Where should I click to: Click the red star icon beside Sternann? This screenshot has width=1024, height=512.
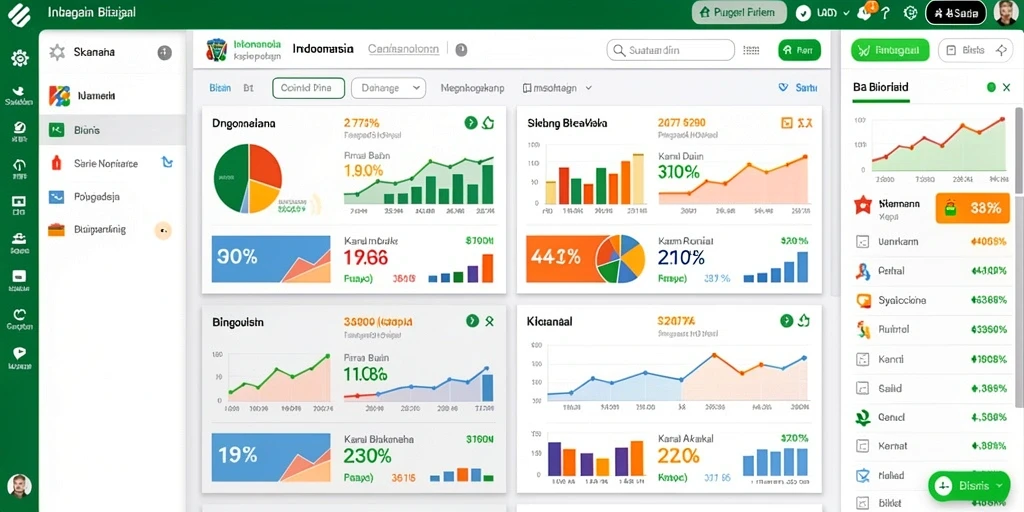click(863, 206)
